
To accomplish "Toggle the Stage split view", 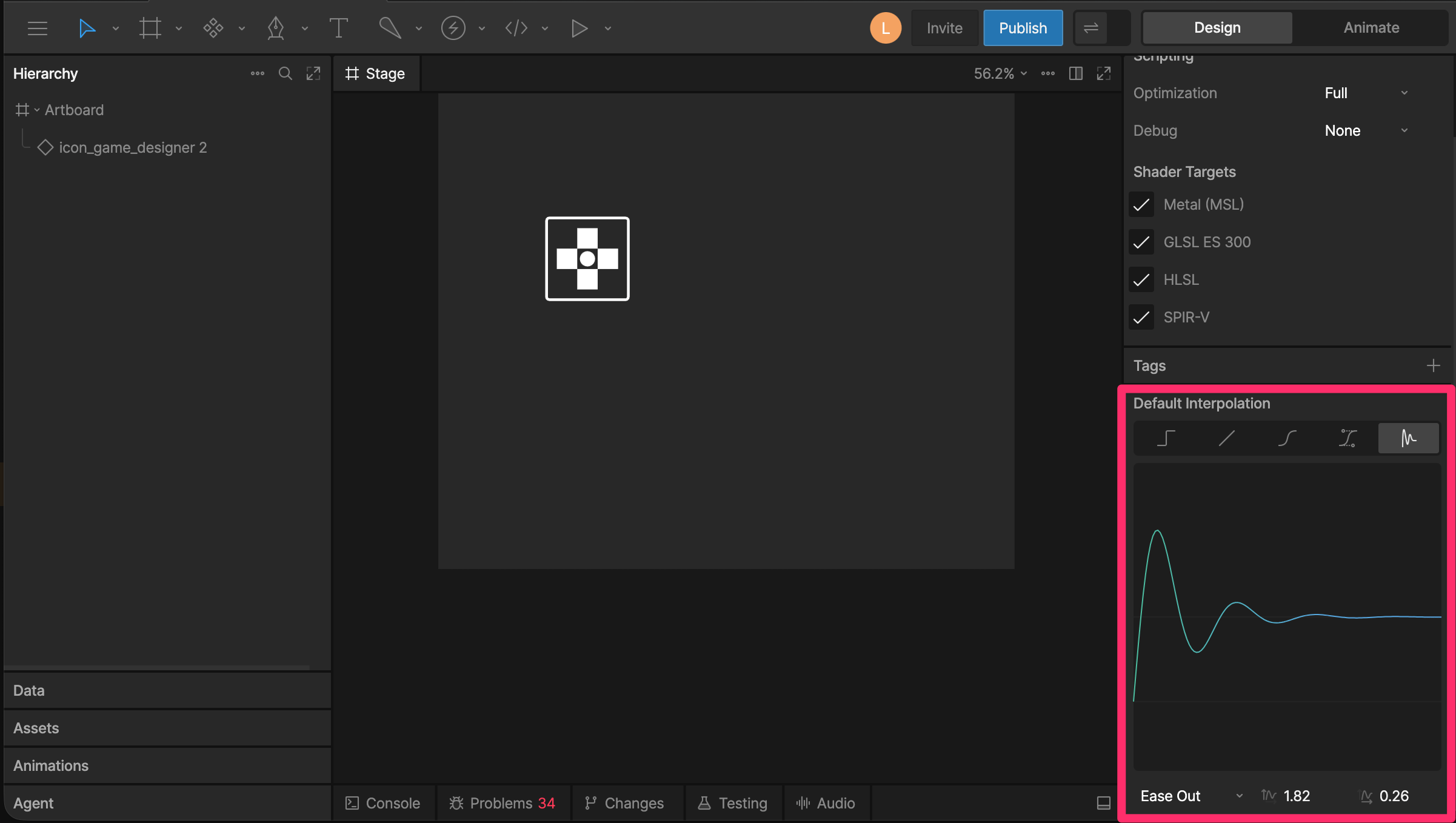I will (x=1076, y=73).
